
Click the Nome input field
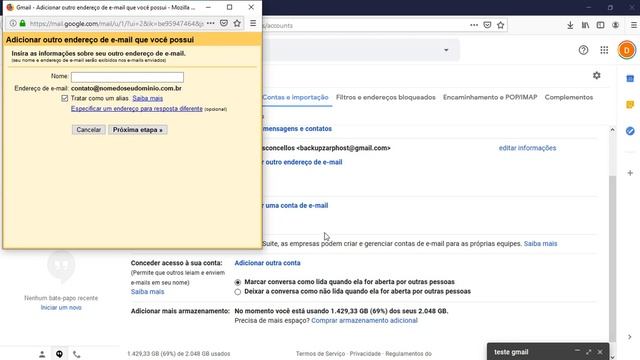pos(127,77)
